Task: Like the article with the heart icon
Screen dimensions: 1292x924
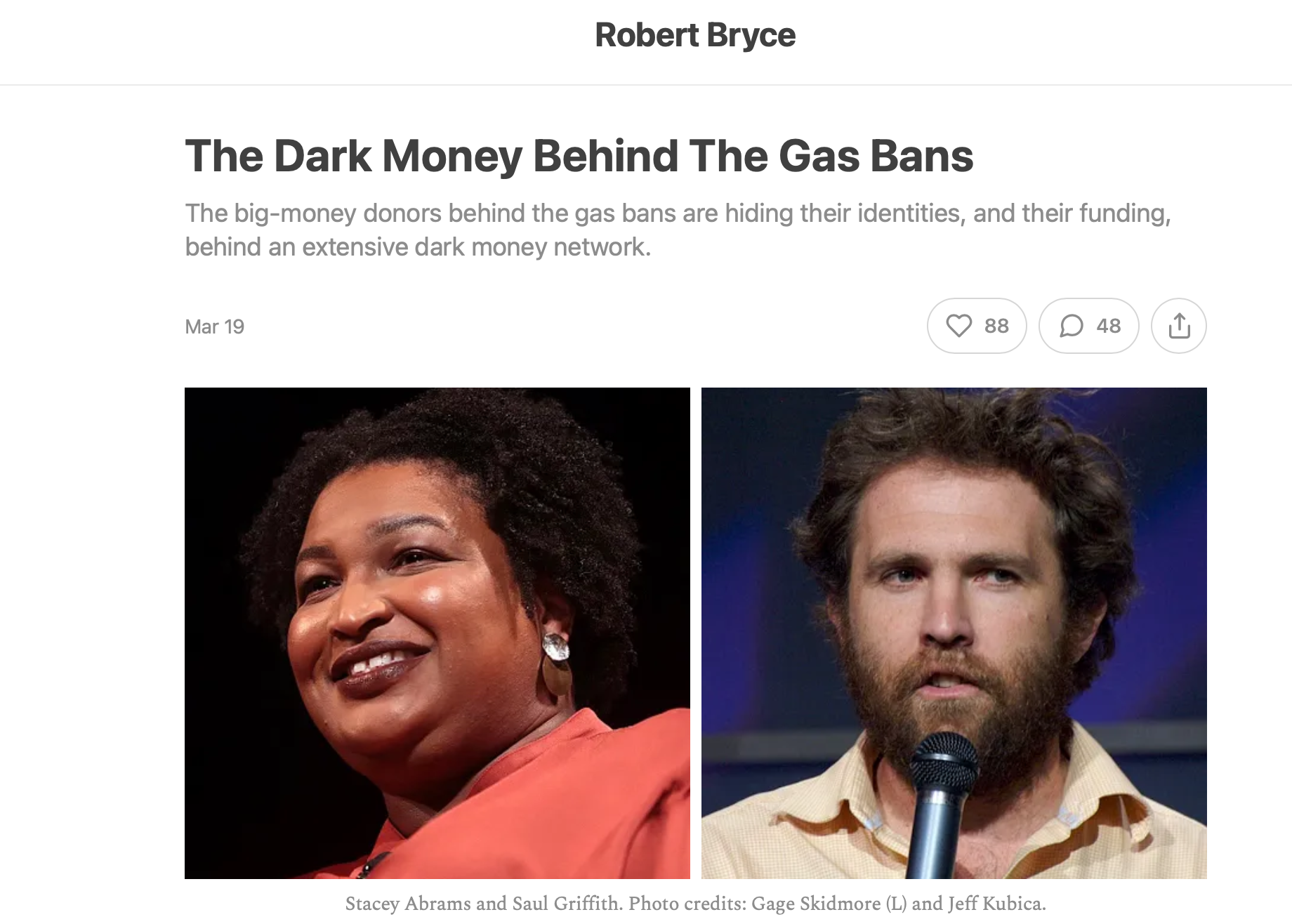Action: pos(958,326)
